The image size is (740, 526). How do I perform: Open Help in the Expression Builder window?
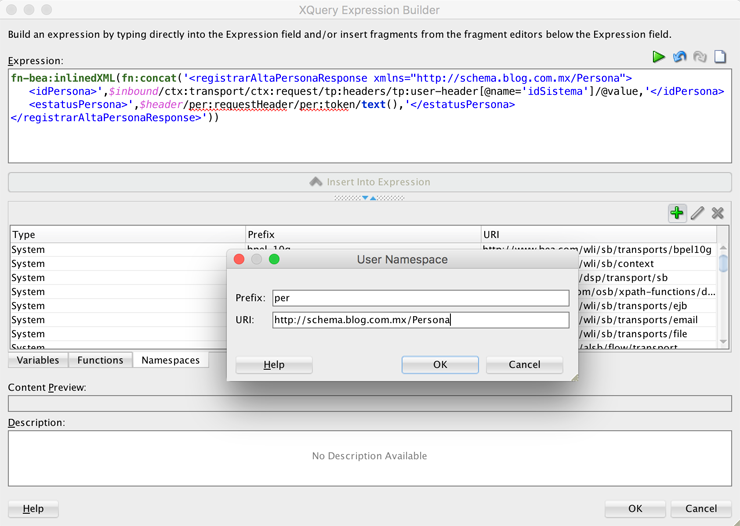(33, 509)
